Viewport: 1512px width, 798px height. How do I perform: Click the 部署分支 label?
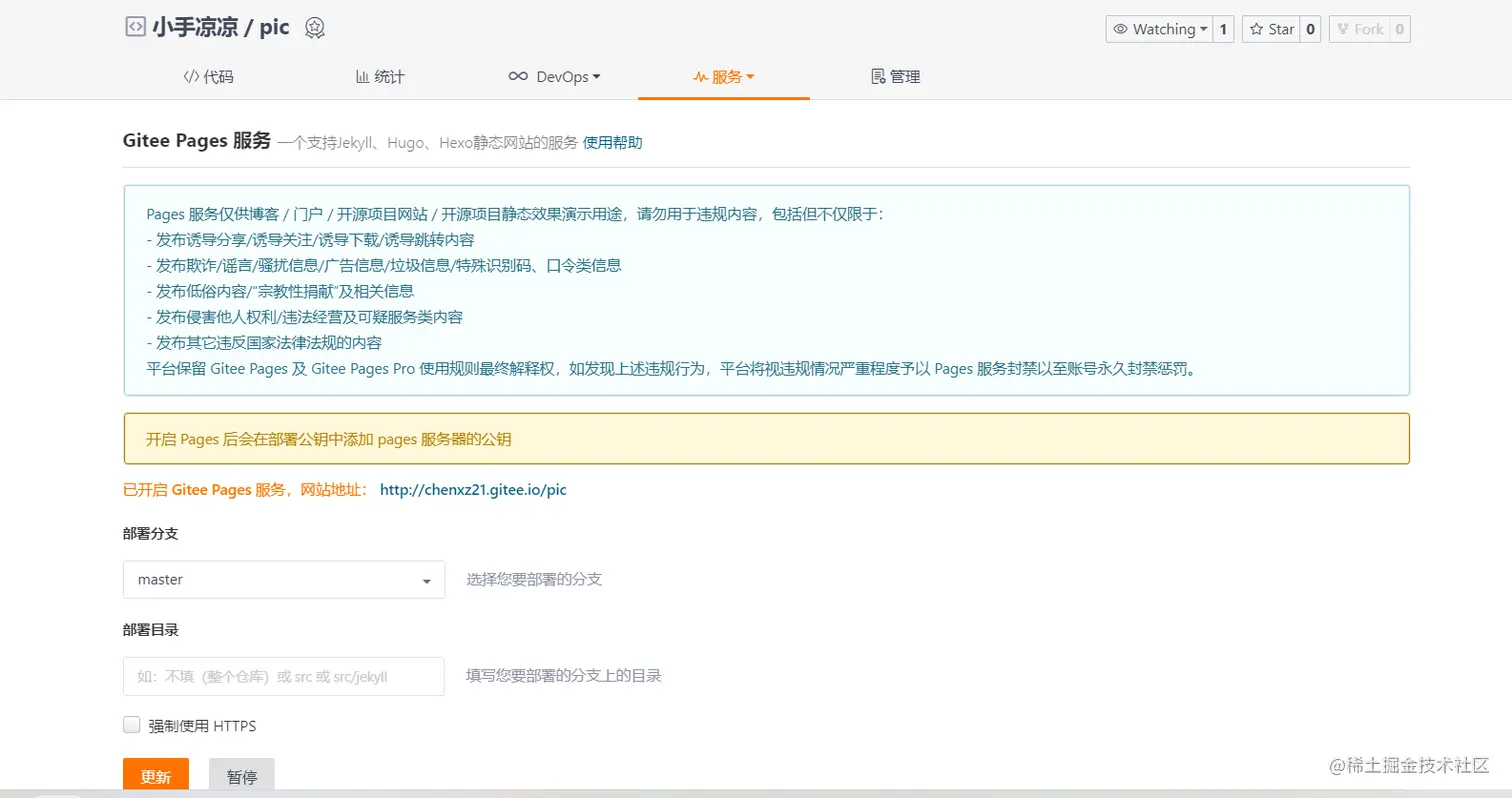[151, 534]
